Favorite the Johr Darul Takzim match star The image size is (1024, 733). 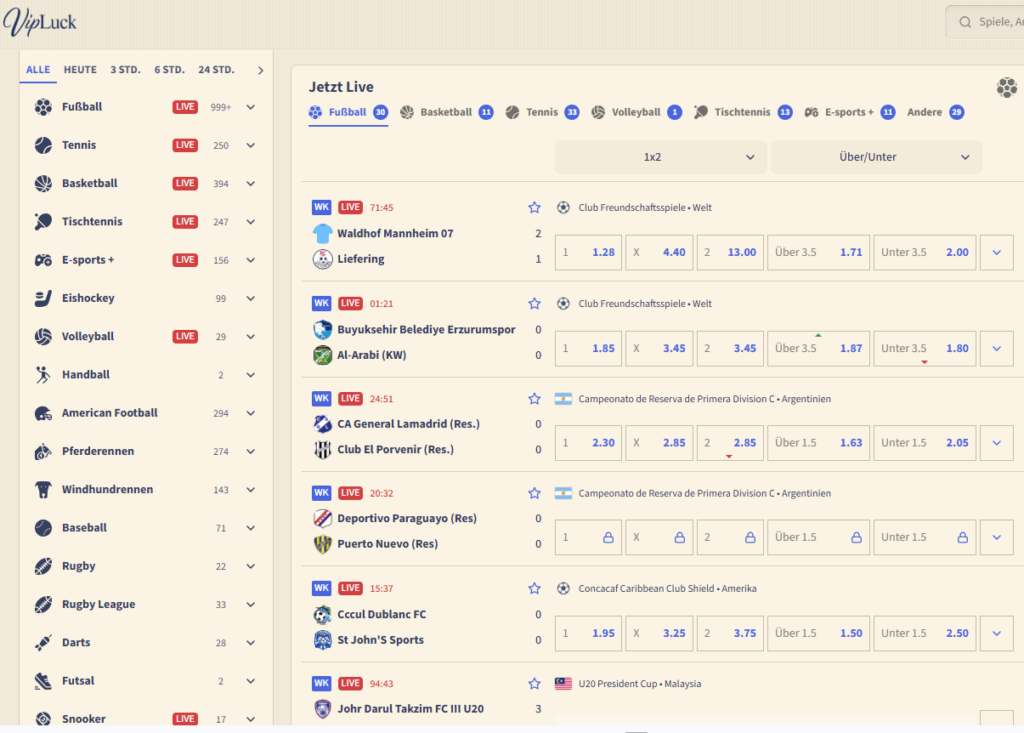pos(534,684)
